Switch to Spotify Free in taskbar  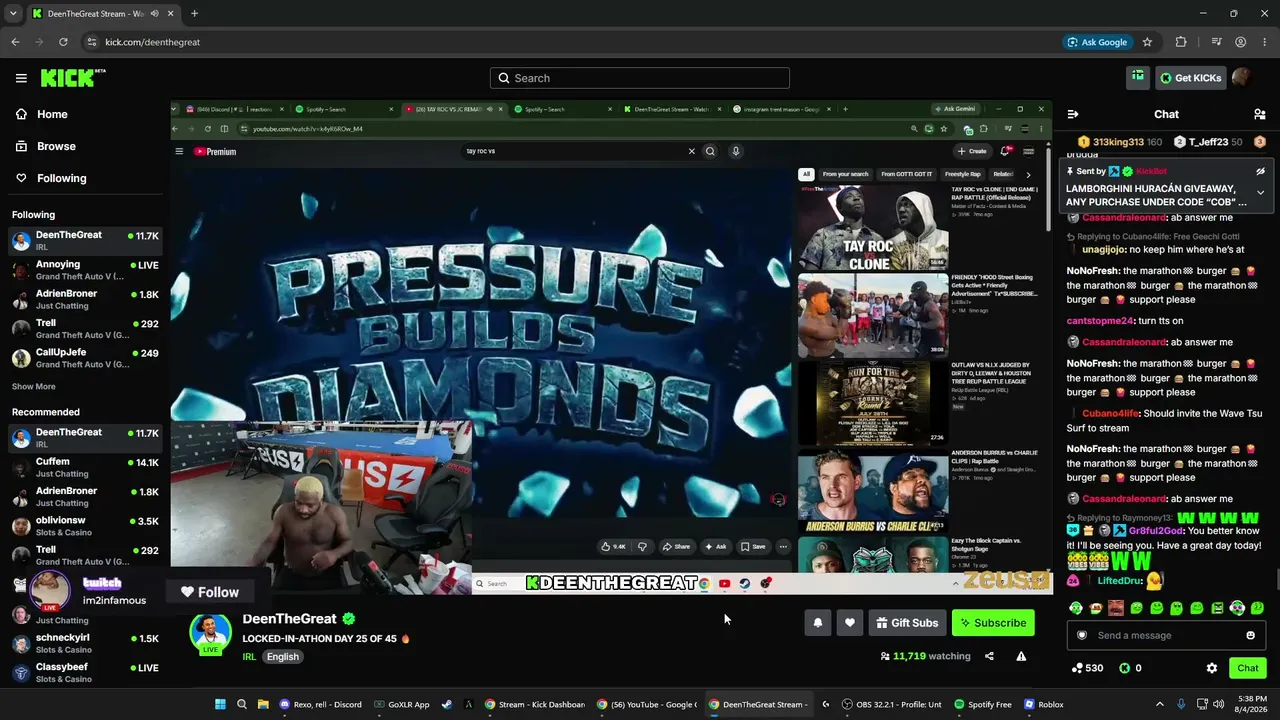click(983, 704)
